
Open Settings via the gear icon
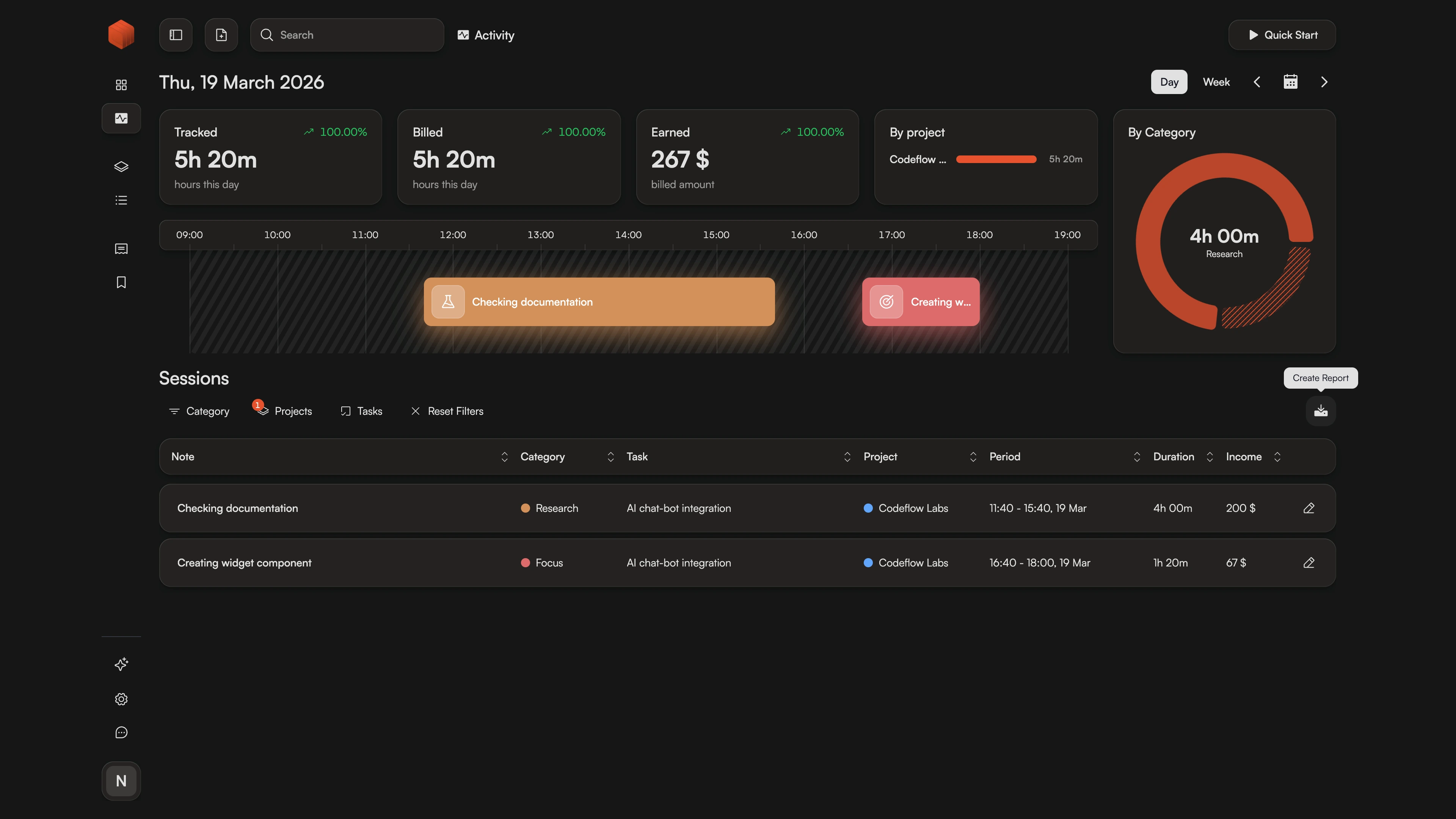(x=121, y=698)
